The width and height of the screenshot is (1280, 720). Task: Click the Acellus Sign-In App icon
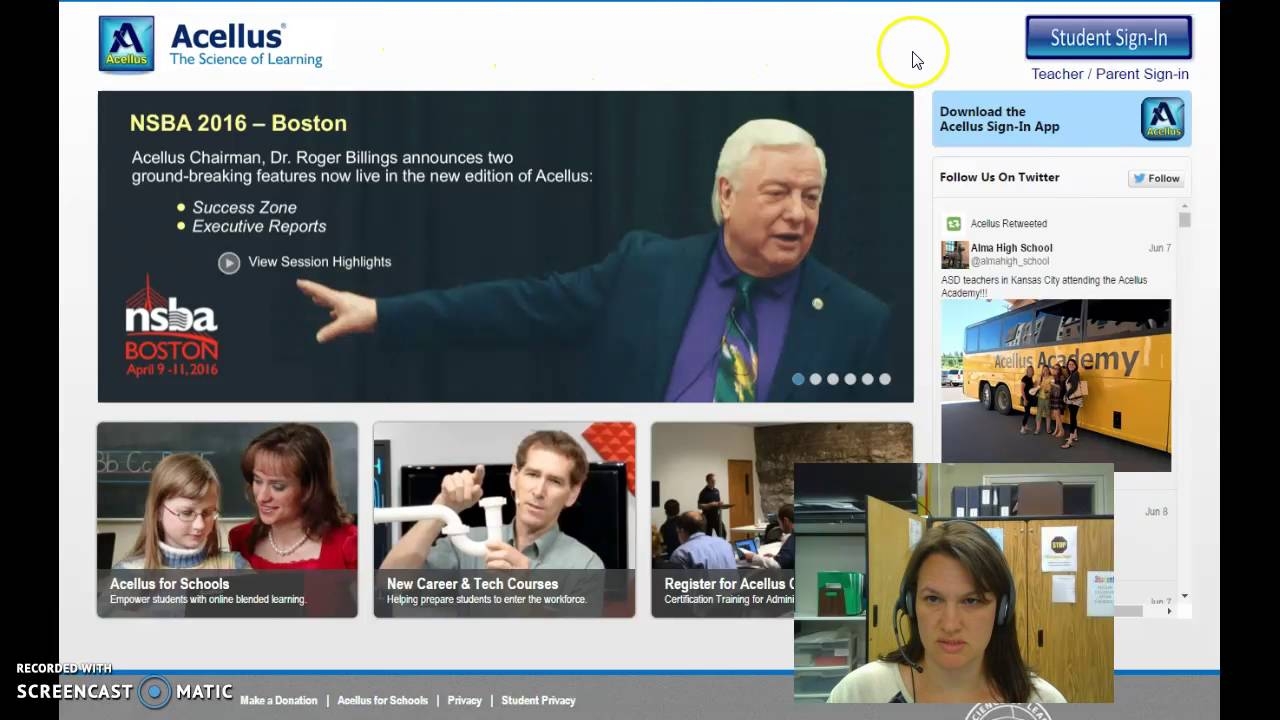click(1162, 119)
